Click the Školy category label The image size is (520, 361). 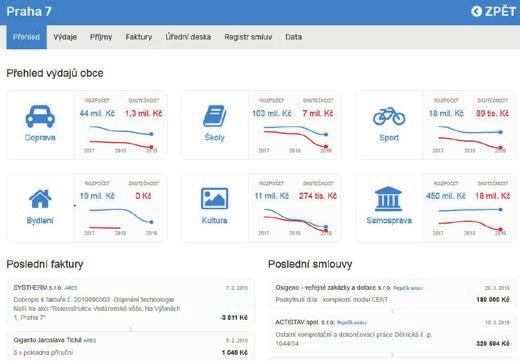[215, 137]
